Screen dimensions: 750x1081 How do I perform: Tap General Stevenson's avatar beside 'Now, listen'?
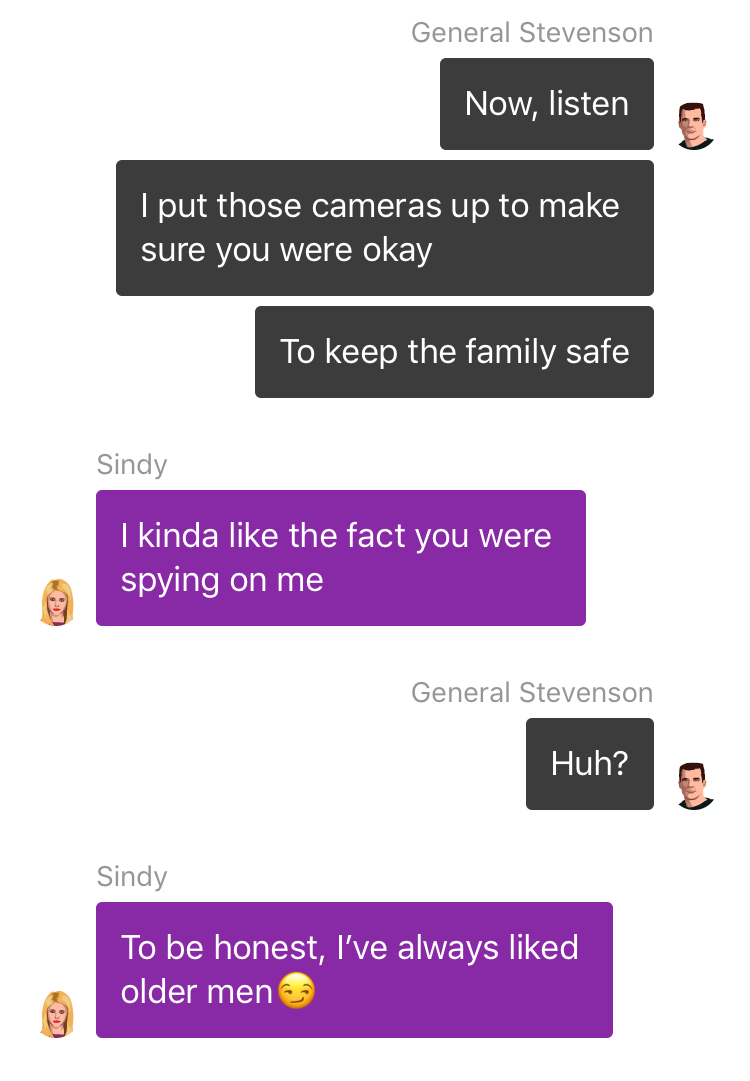coord(694,126)
